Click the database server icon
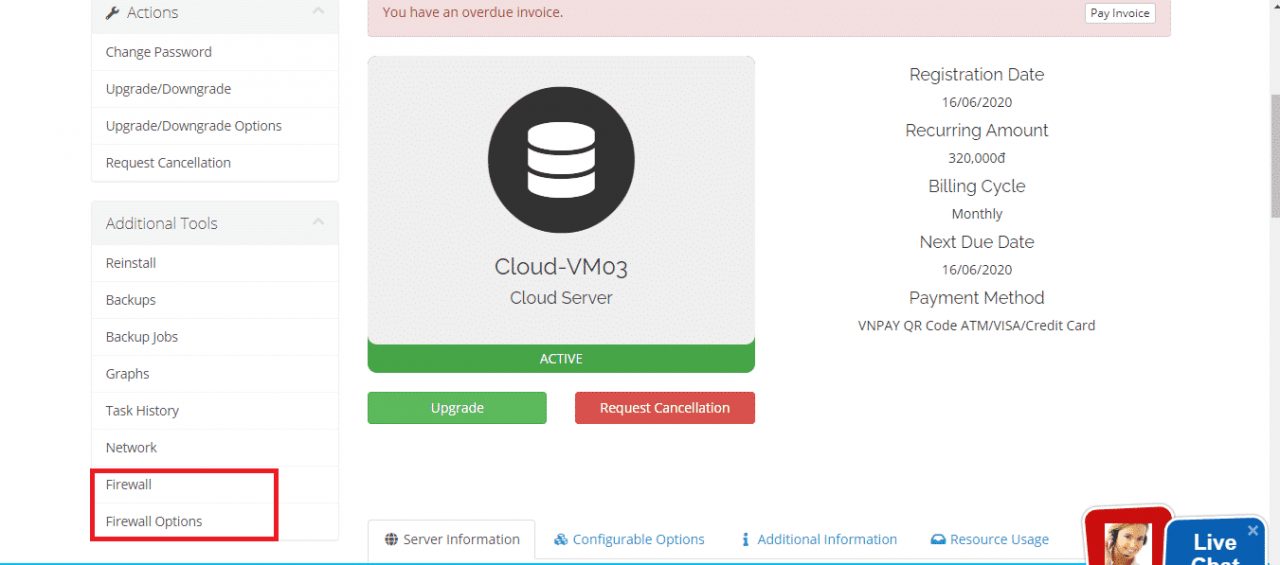The width and height of the screenshot is (1280, 565). pyautogui.click(x=561, y=160)
